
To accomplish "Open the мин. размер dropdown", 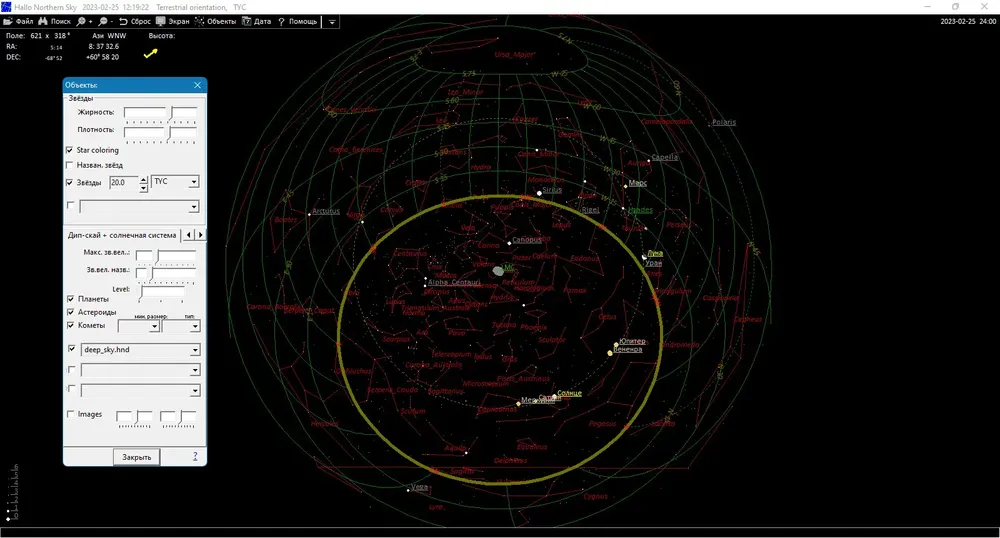I will [x=138, y=326].
